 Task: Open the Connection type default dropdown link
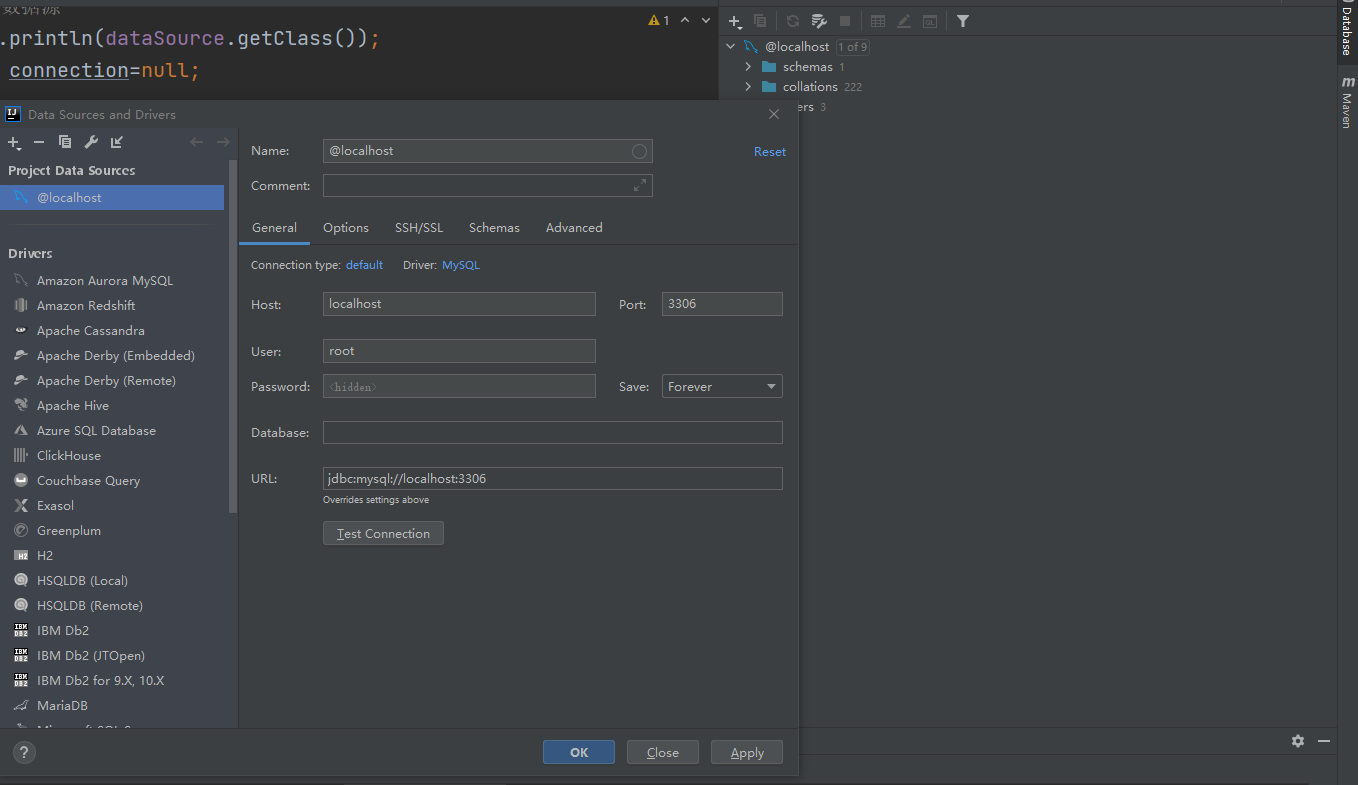click(x=364, y=265)
